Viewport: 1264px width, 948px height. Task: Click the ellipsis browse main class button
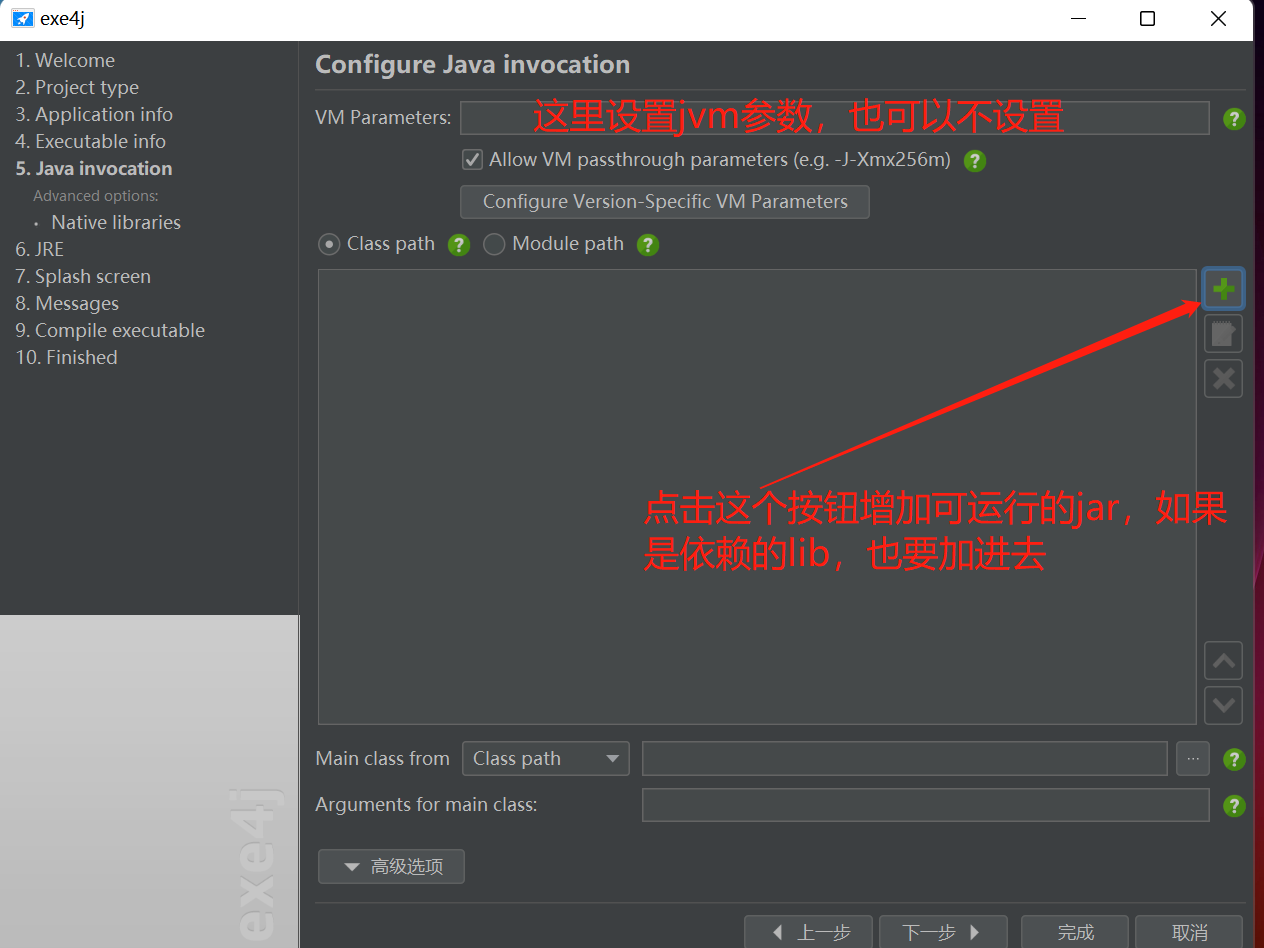coord(1192,759)
